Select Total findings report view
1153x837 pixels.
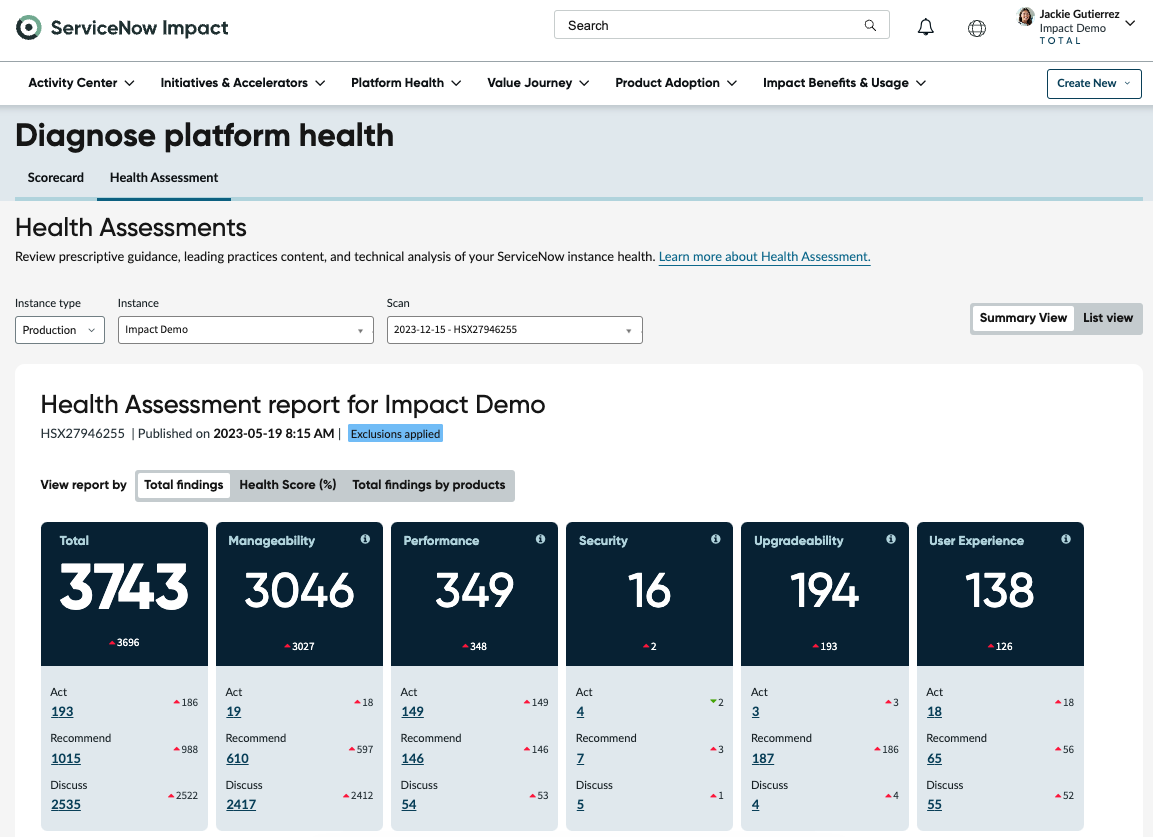[184, 485]
